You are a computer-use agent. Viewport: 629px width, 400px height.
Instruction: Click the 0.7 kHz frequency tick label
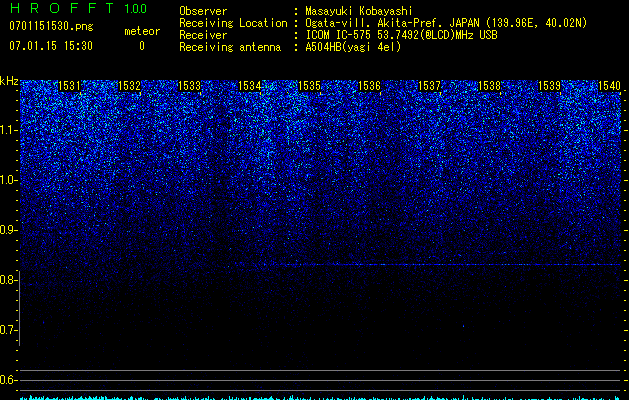[x=8, y=330]
